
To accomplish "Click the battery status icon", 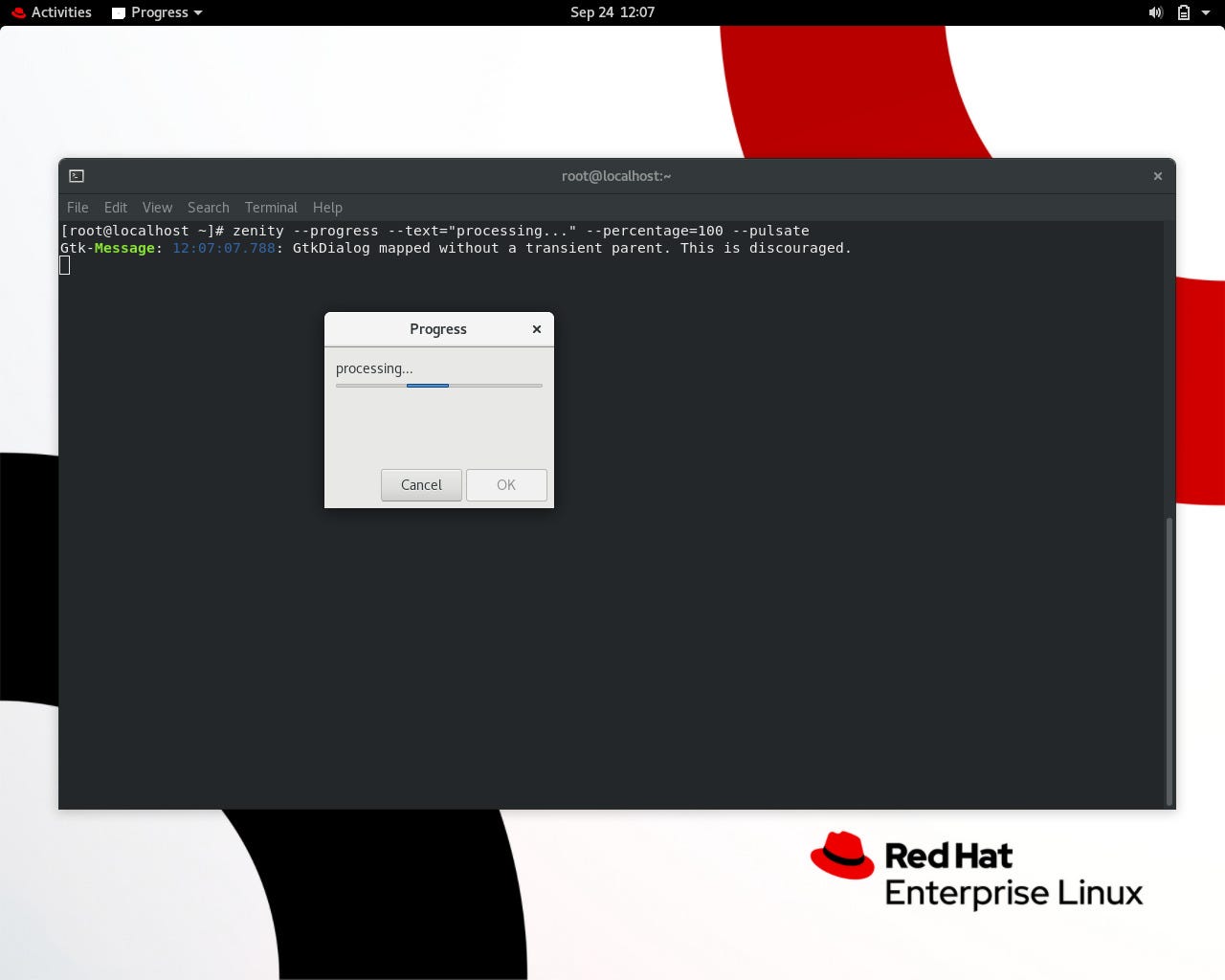I will pos(1184,12).
